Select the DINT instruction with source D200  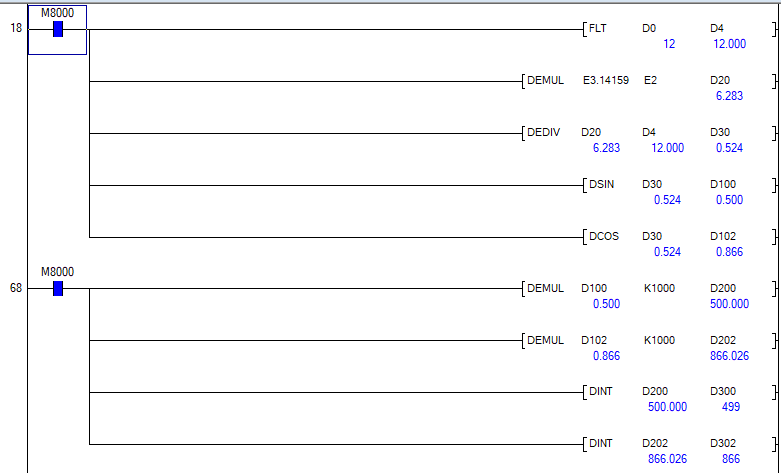tap(604, 391)
